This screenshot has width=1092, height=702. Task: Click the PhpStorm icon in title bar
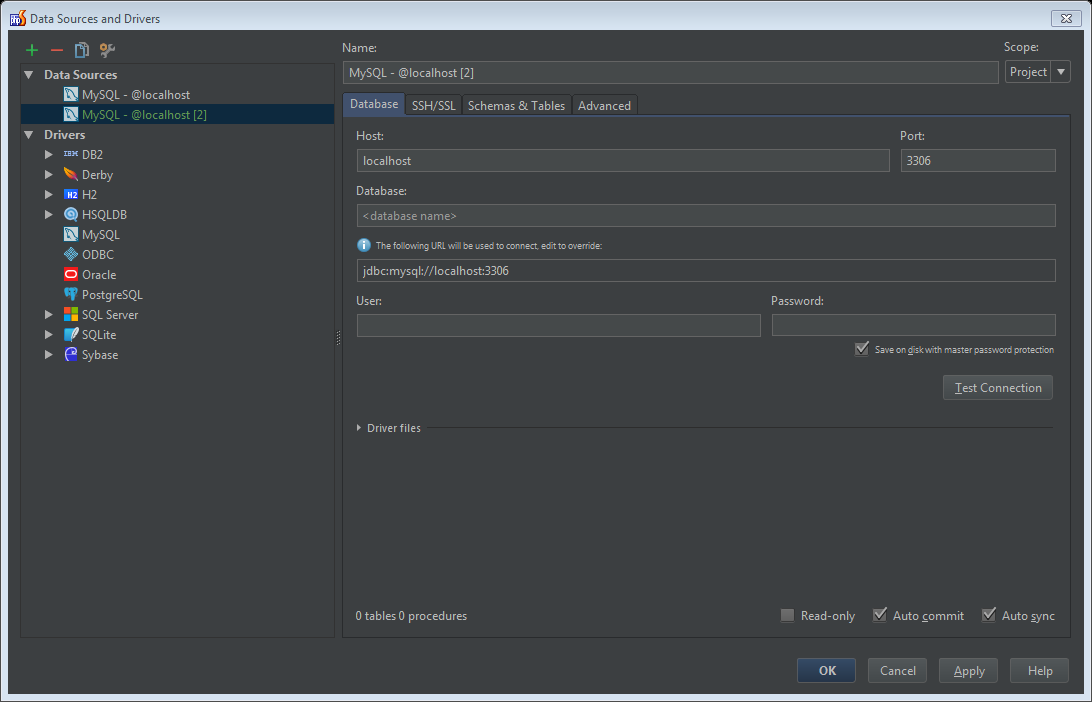tap(18, 18)
